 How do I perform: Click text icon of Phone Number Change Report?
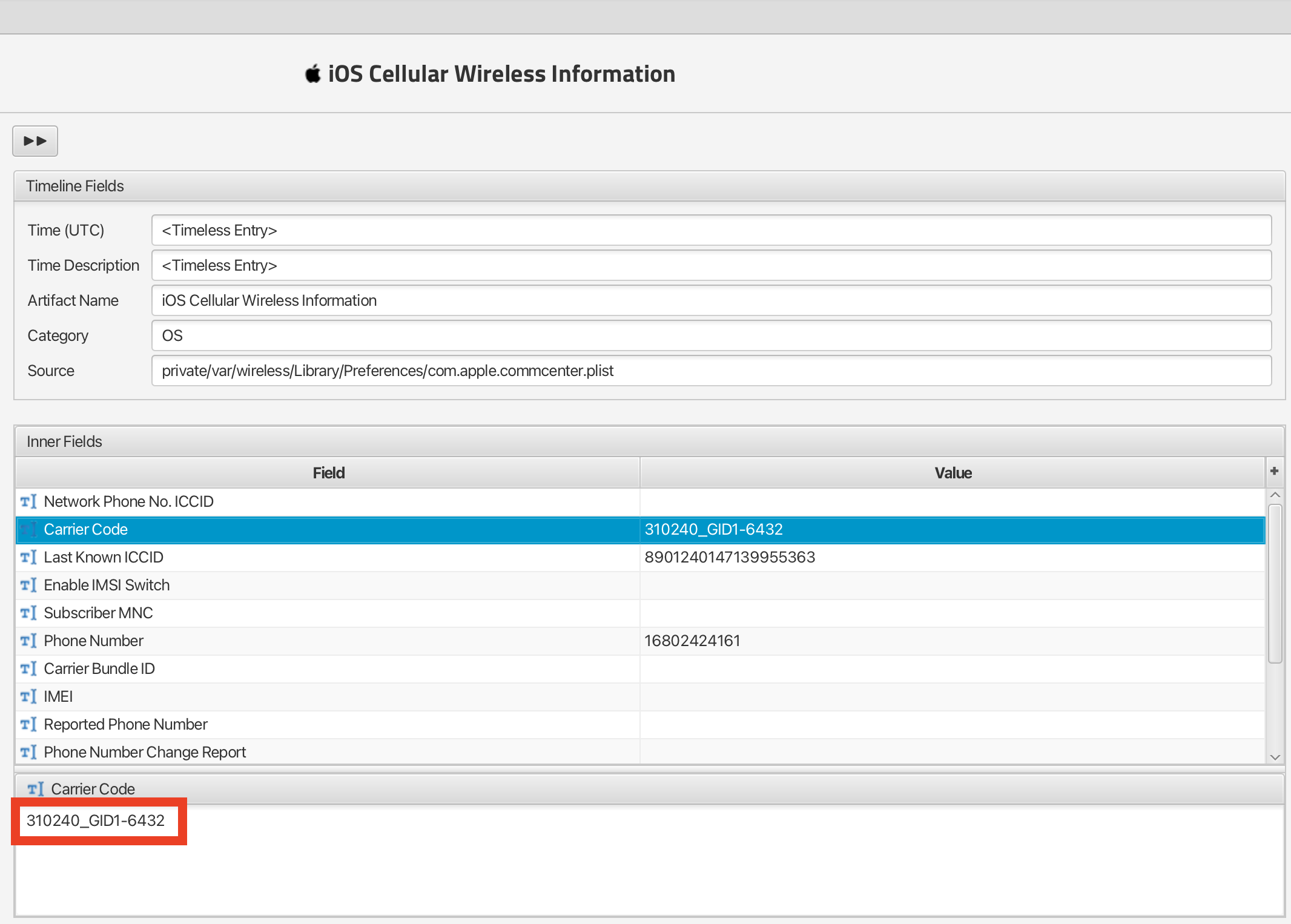[28, 752]
